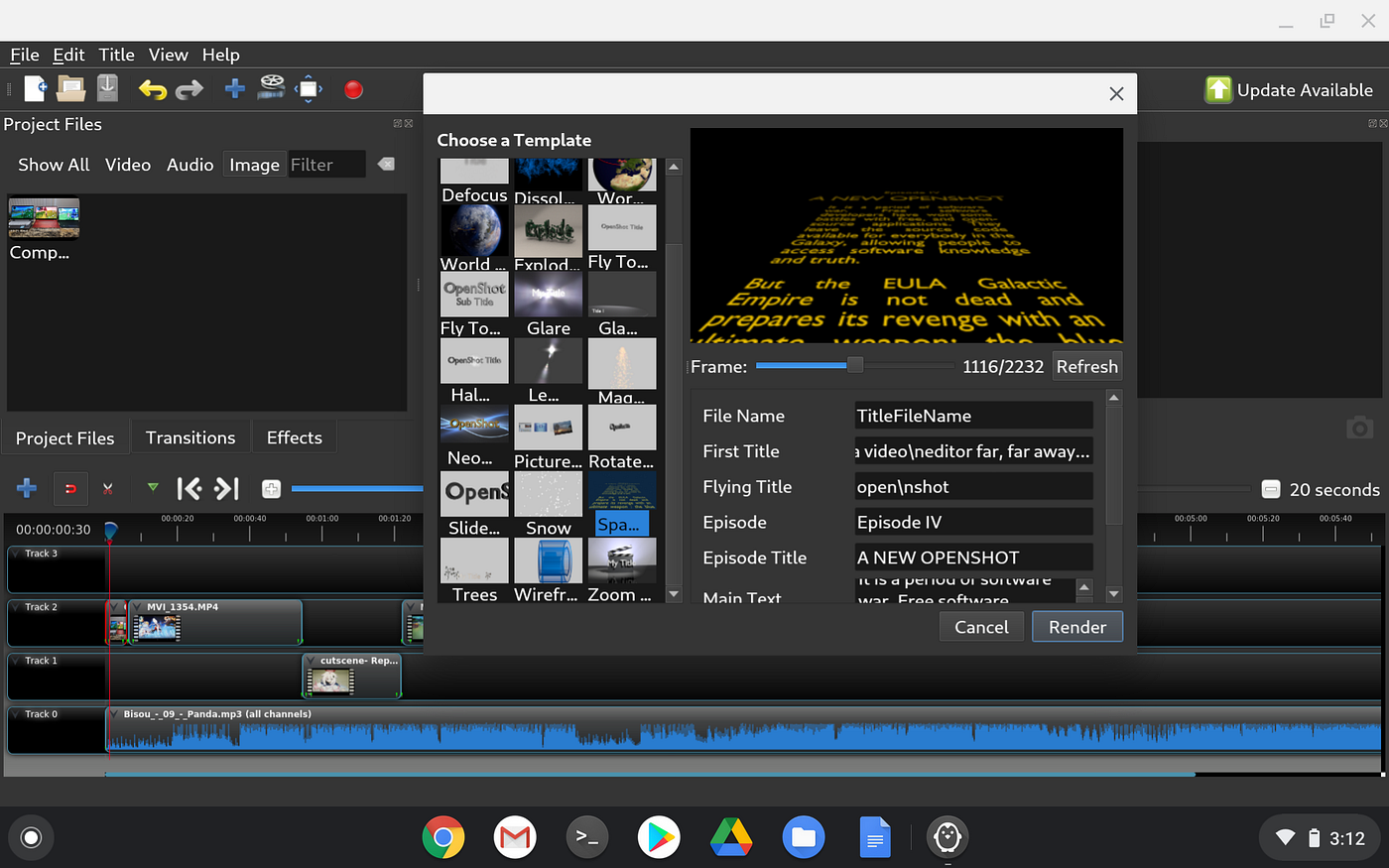This screenshot has height=868, width=1389.
Task: Open the cutscene clip menu arrow
Action: point(312,661)
